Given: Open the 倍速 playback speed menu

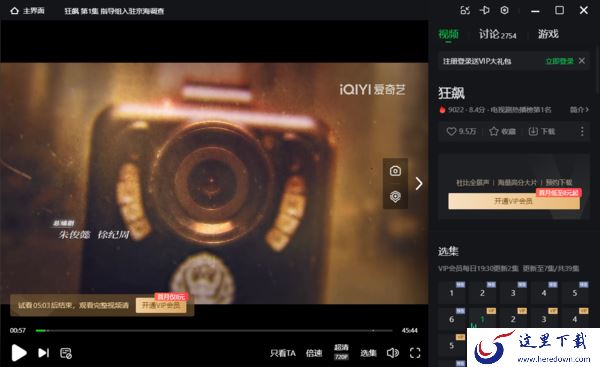Looking at the screenshot, I should [314, 353].
